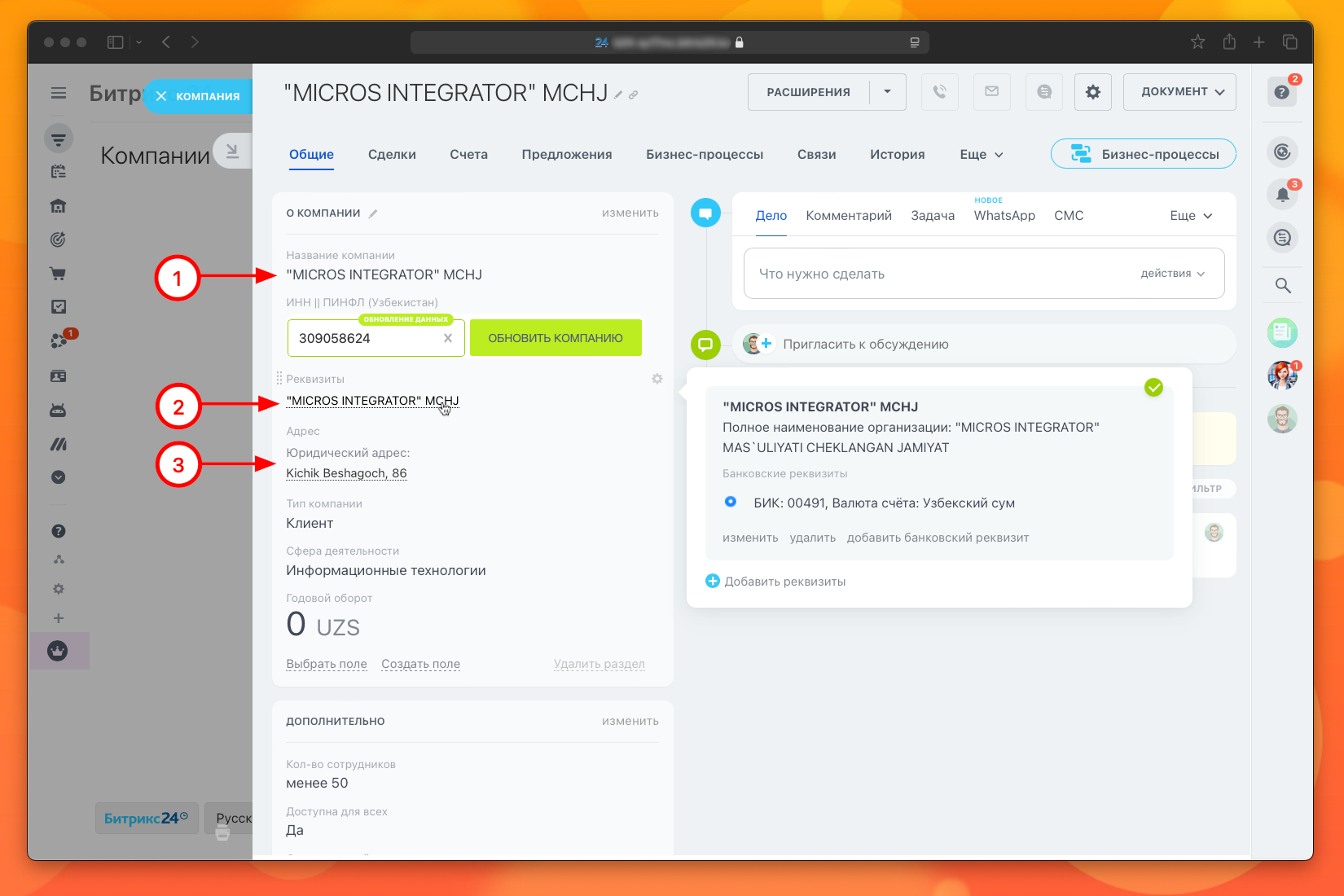Open the Счета tab
This screenshot has height=896, width=1344.
click(469, 155)
